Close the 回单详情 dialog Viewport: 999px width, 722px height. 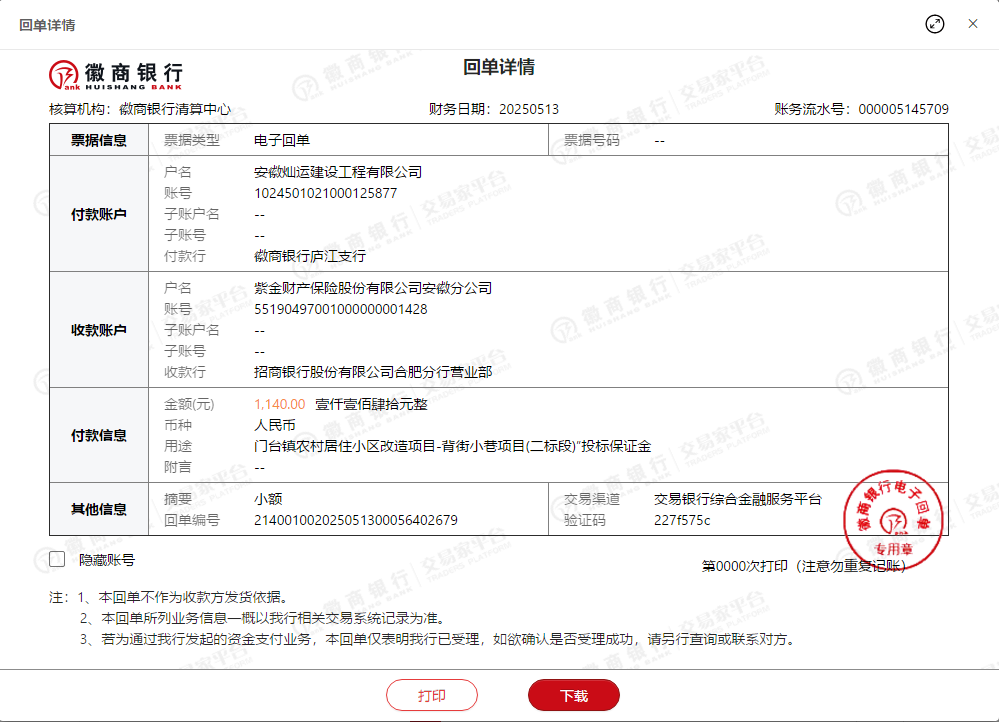point(973,24)
